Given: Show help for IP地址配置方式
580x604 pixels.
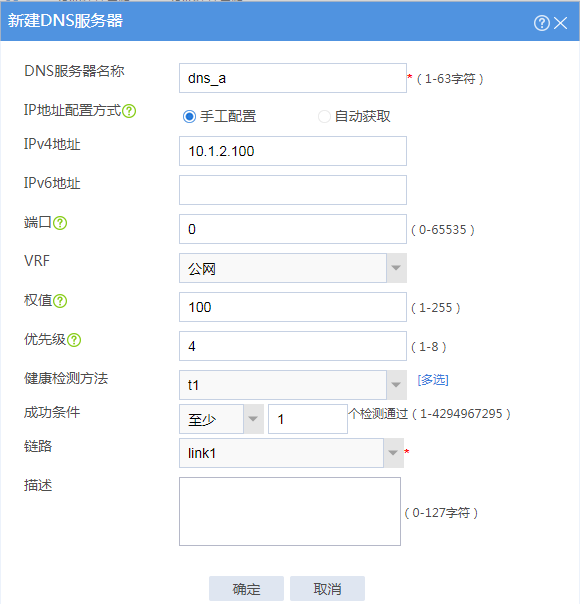Looking at the screenshot, I should click(129, 111).
